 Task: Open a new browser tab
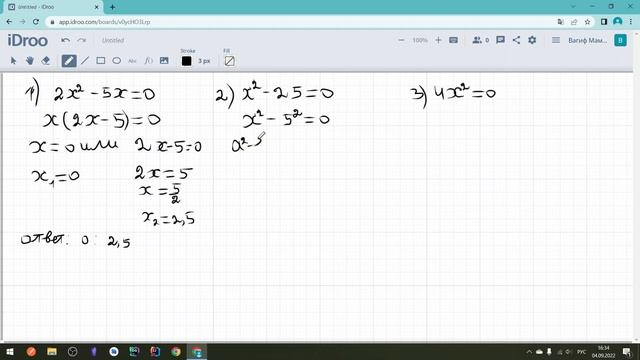coord(112,7)
